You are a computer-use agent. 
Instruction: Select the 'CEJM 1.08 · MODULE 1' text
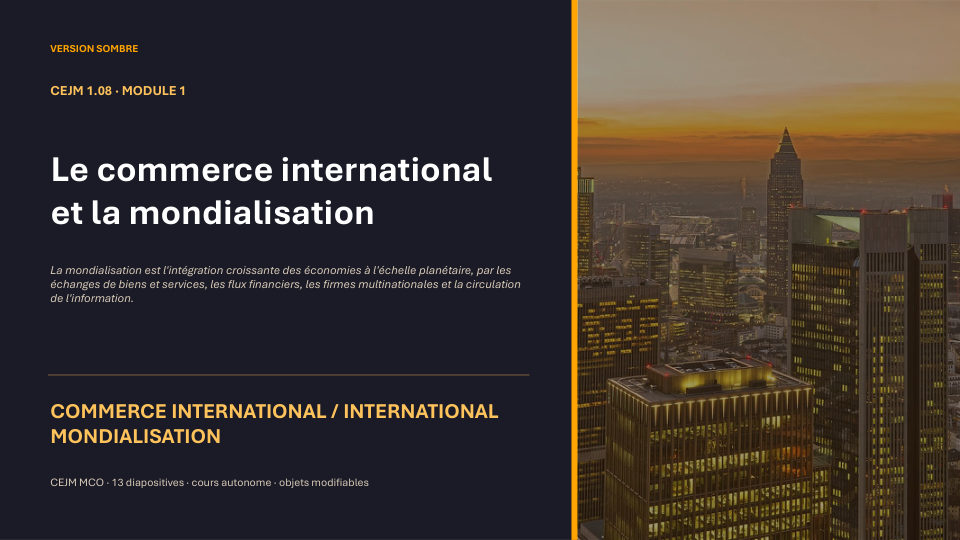118,91
